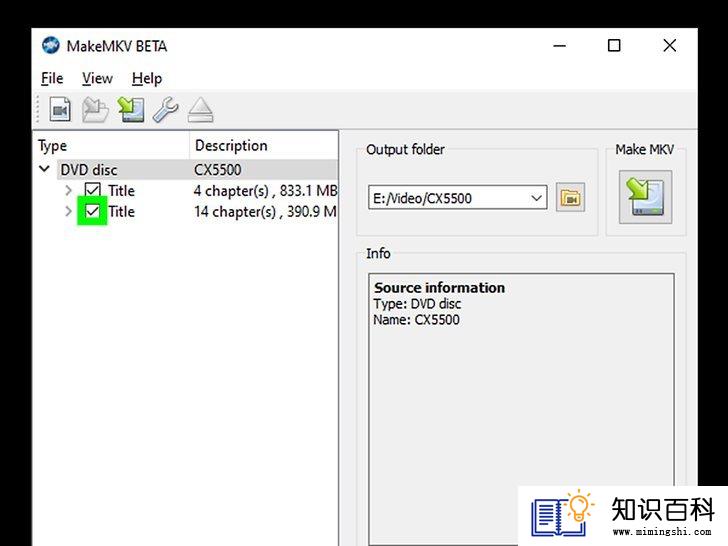This screenshot has height=546, width=728.
Task: Start ripping with the Make MKV button
Action: tap(645, 197)
